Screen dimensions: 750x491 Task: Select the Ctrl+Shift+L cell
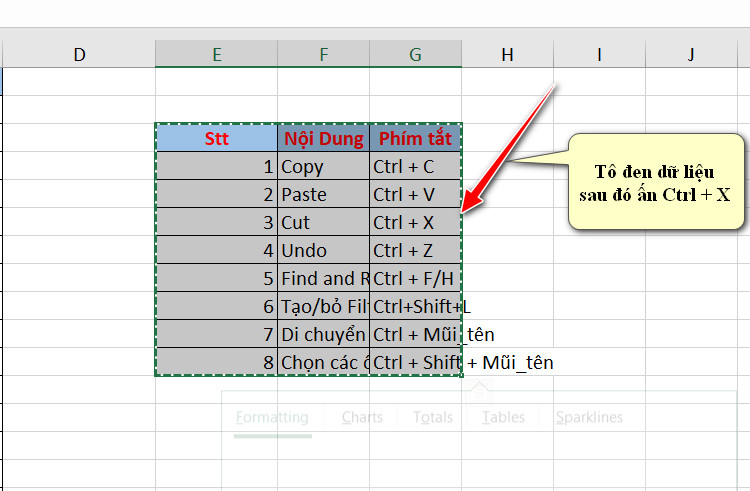click(x=415, y=306)
